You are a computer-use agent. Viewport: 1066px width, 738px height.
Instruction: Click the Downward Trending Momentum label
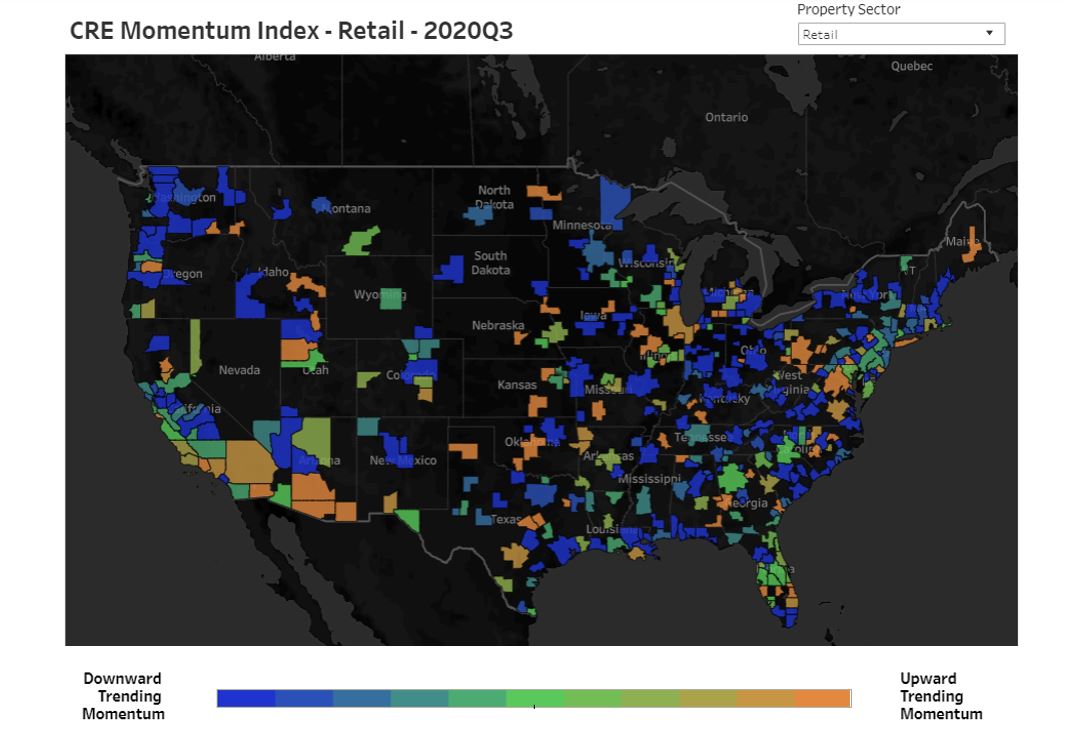point(122,696)
